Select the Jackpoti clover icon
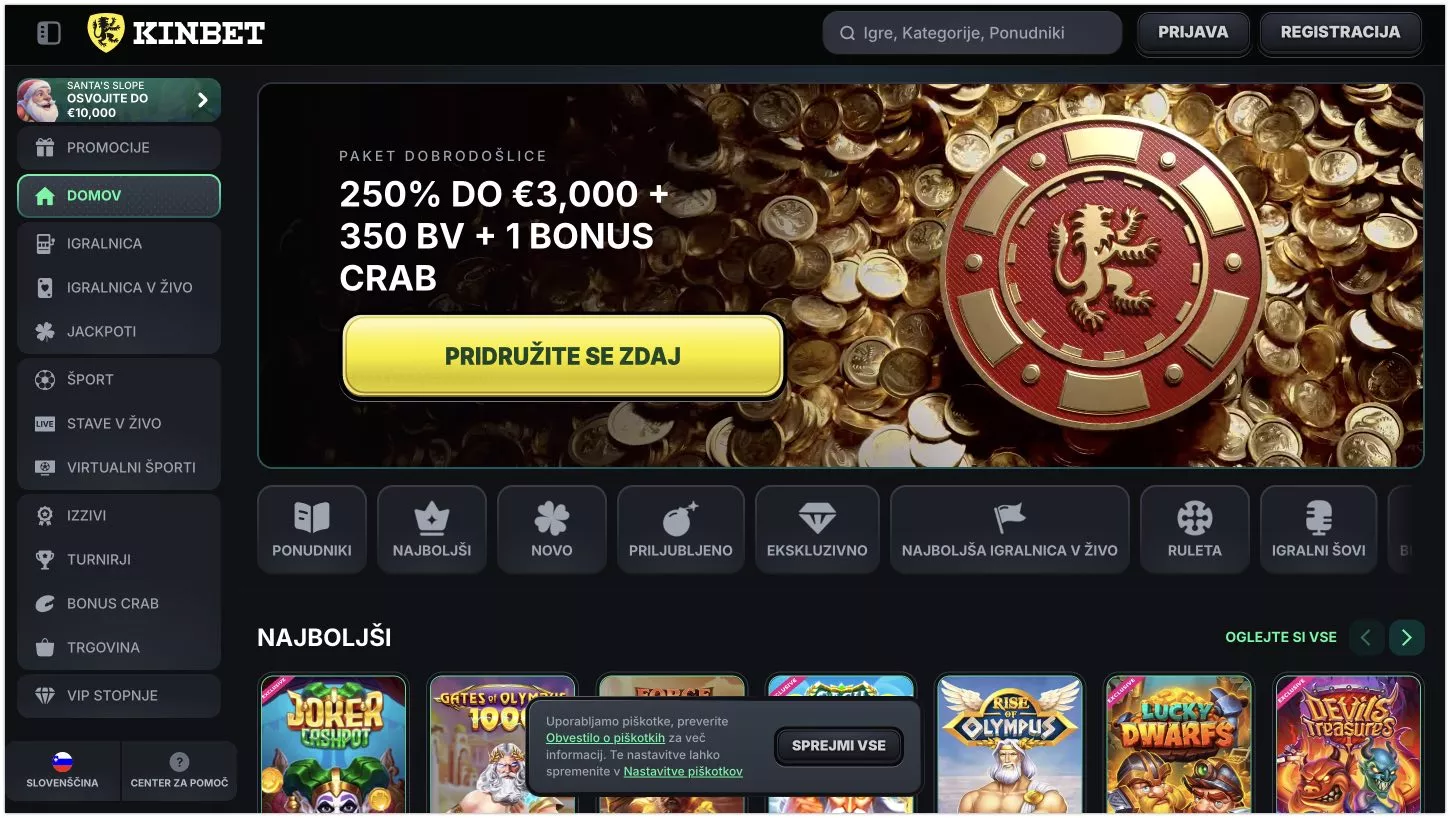 [45, 332]
